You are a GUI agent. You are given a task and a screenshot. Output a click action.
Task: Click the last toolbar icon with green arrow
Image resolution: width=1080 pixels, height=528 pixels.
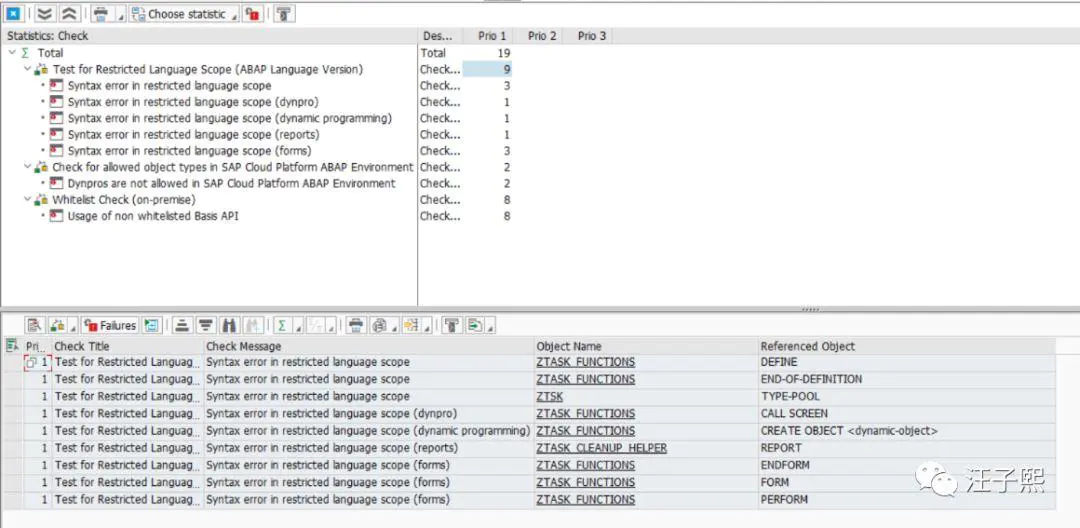(x=475, y=325)
